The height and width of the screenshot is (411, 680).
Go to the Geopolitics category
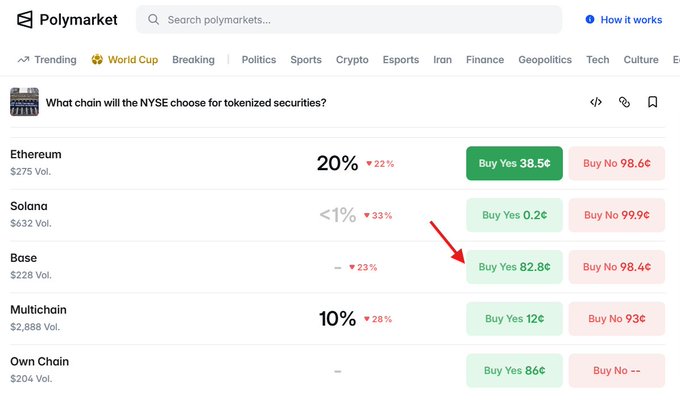545,60
